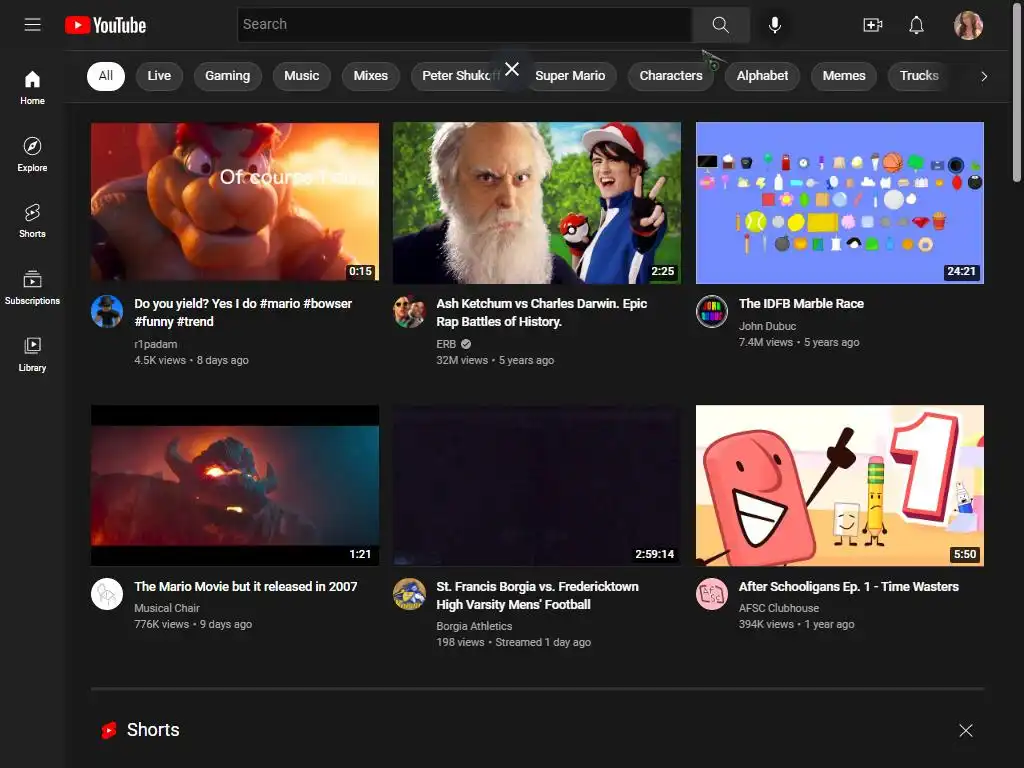The width and height of the screenshot is (1024, 768).
Task: Open Borgia Athletics channel name link
Action: (x=474, y=626)
